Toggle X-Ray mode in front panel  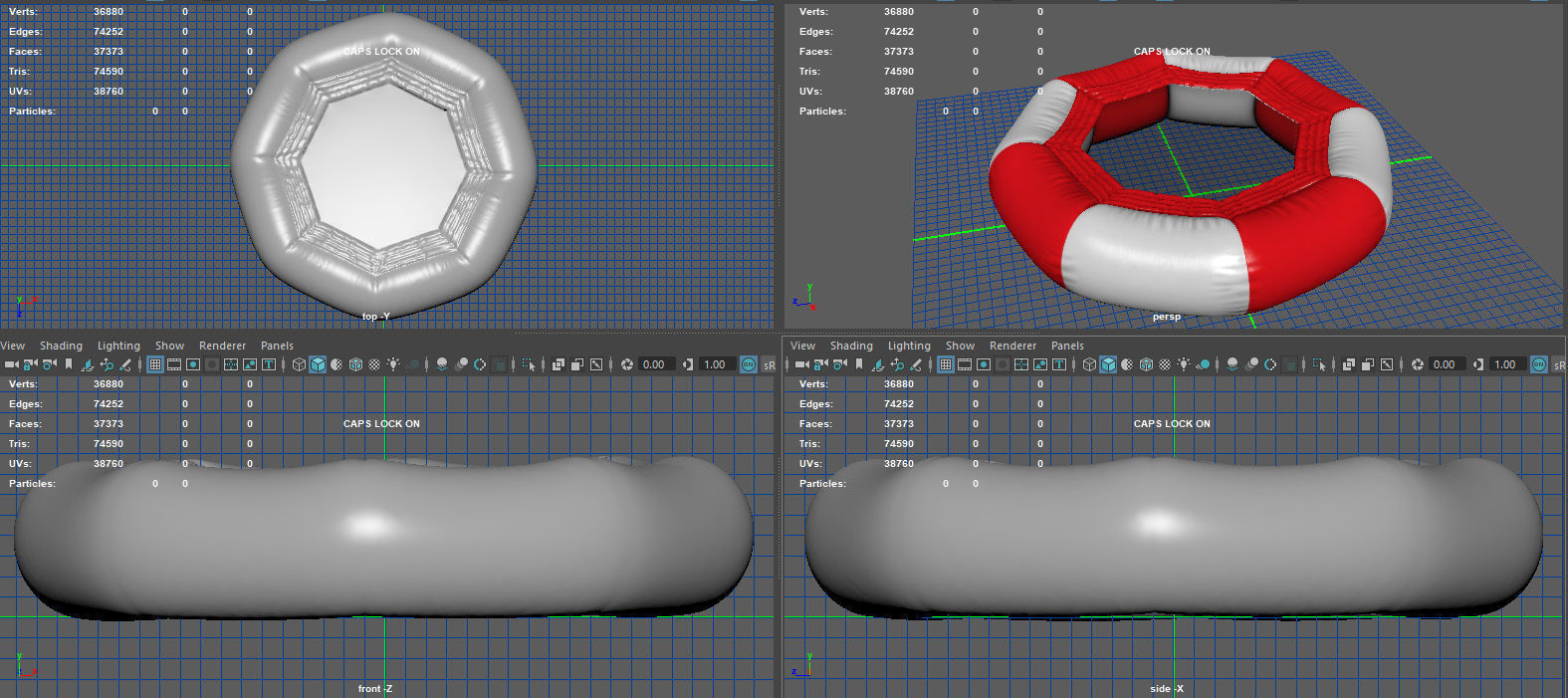pos(558,364)
